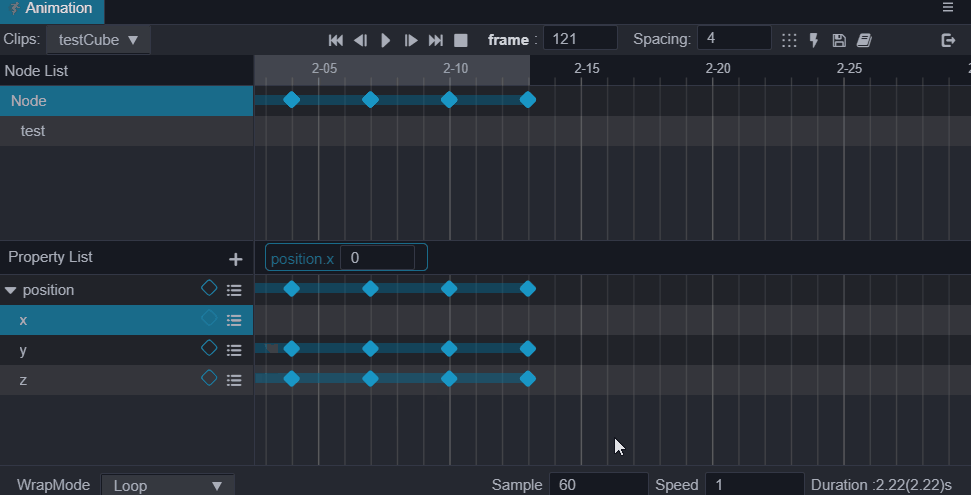971x495 pixels.
Task: Stop animation playback with the square button
Action: click(461, 40)
